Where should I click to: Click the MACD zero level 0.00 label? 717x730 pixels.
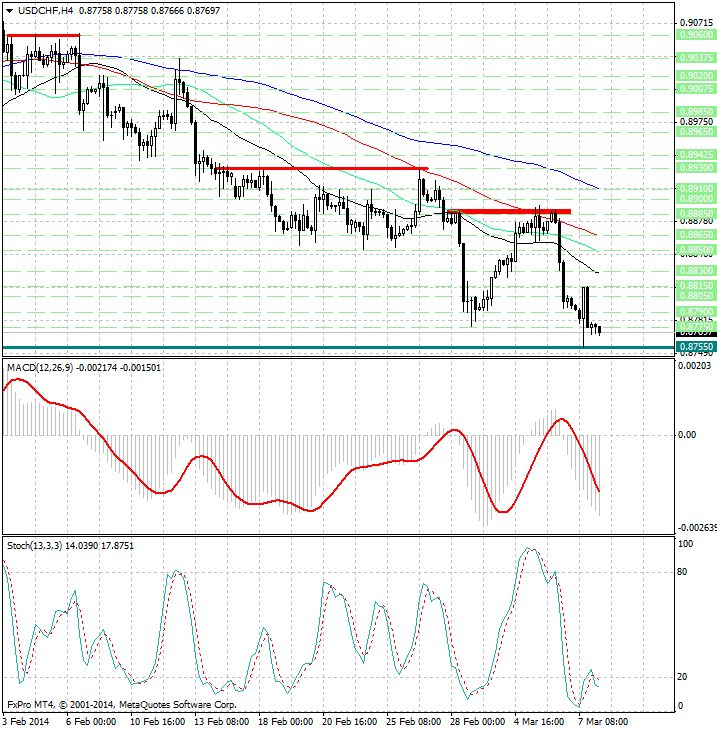(x=687, y=435)
